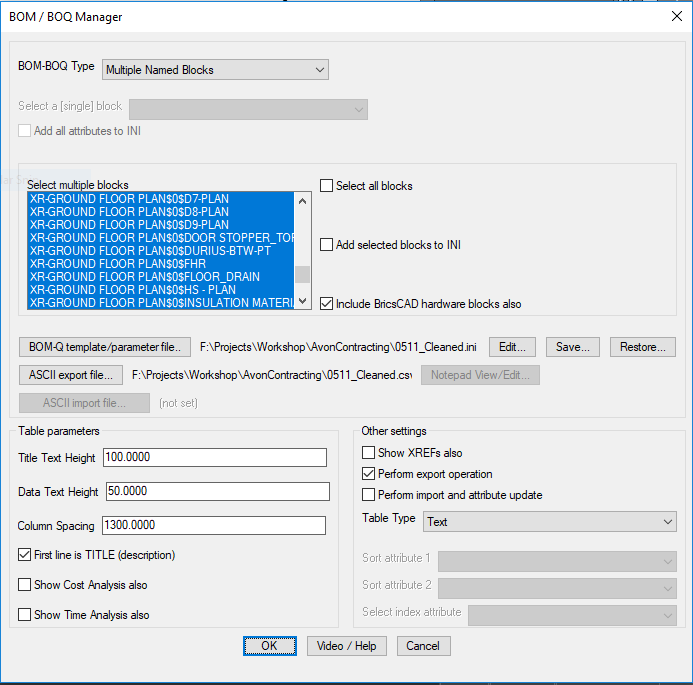Expand the Table Type dropdown
The height and width of the screenshot is (685, 693).
coord(549,522)
